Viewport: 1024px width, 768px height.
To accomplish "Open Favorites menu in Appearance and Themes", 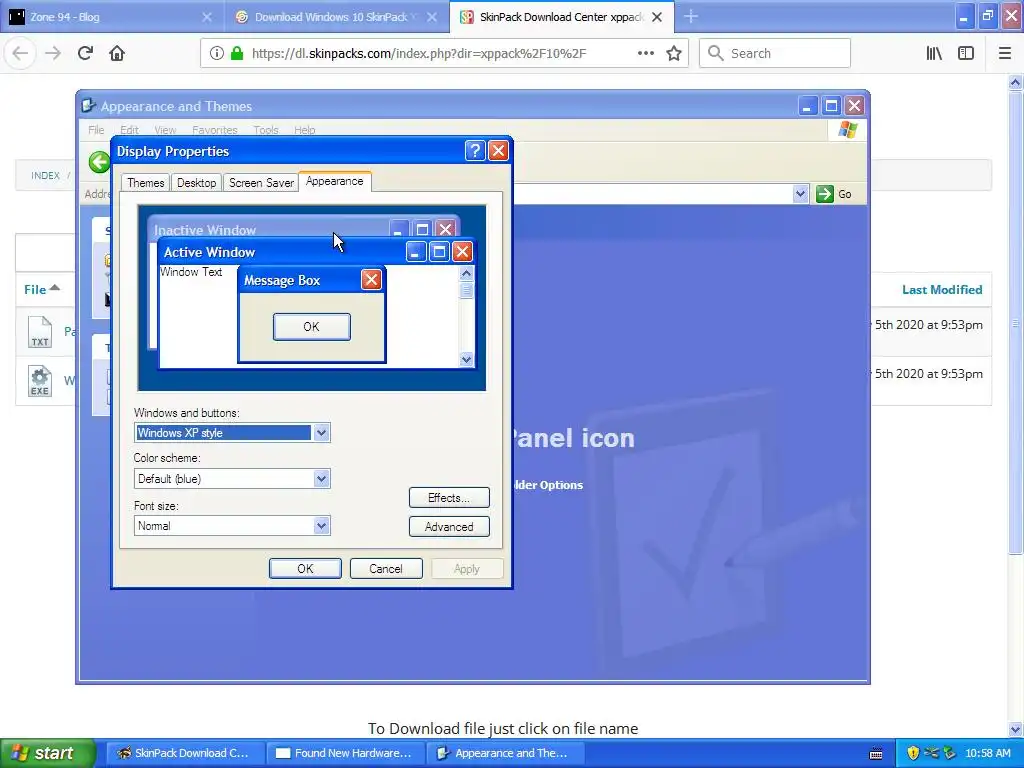I will click(214, 130).
